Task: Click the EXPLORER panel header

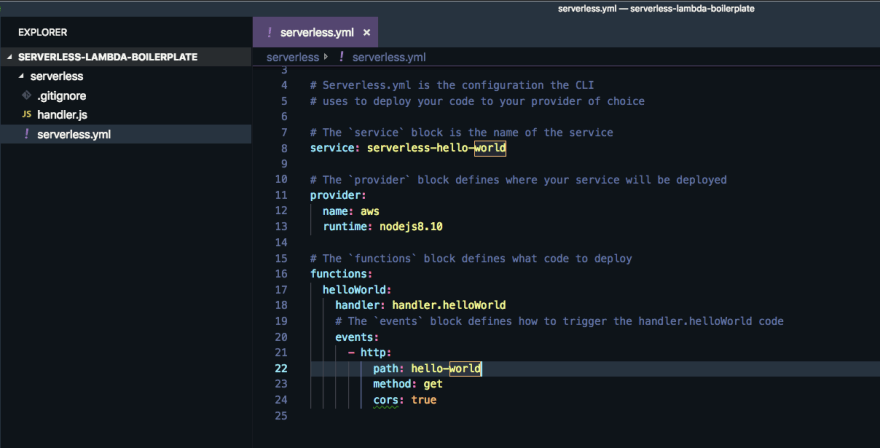Action: coord(43,33)
